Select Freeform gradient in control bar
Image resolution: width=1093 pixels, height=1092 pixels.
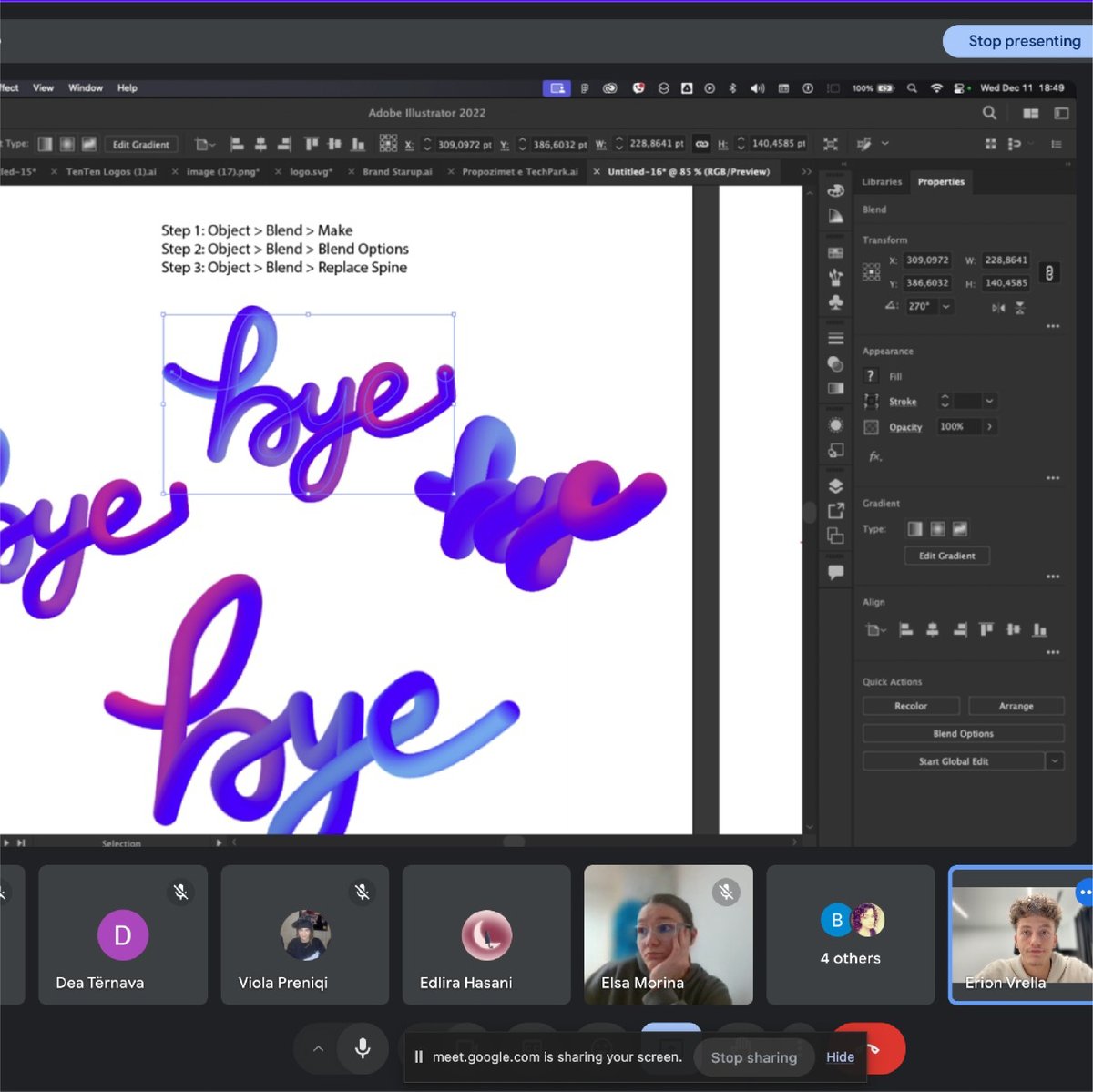coord(88,144)
